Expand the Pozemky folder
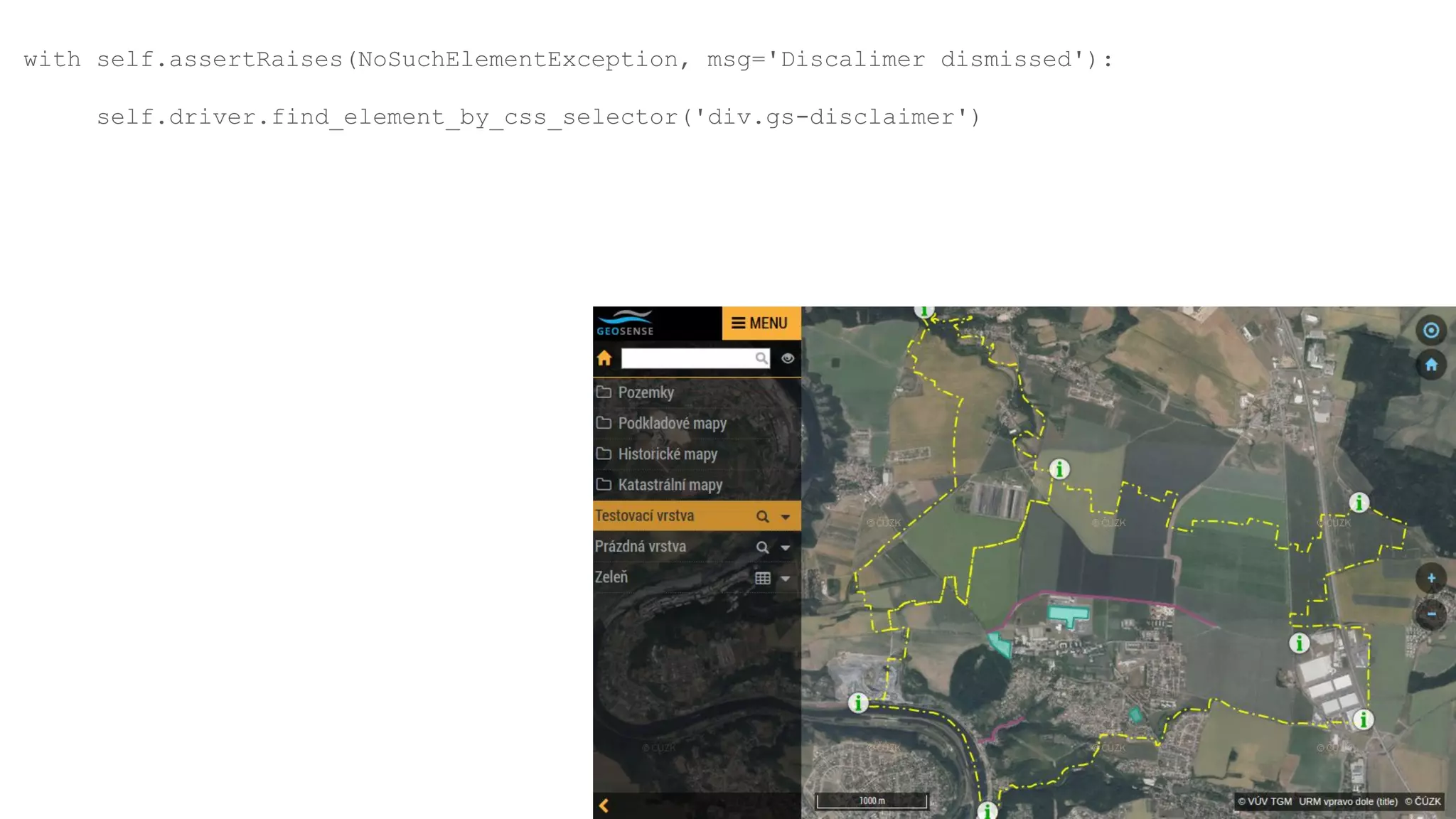 pos(645,392)
